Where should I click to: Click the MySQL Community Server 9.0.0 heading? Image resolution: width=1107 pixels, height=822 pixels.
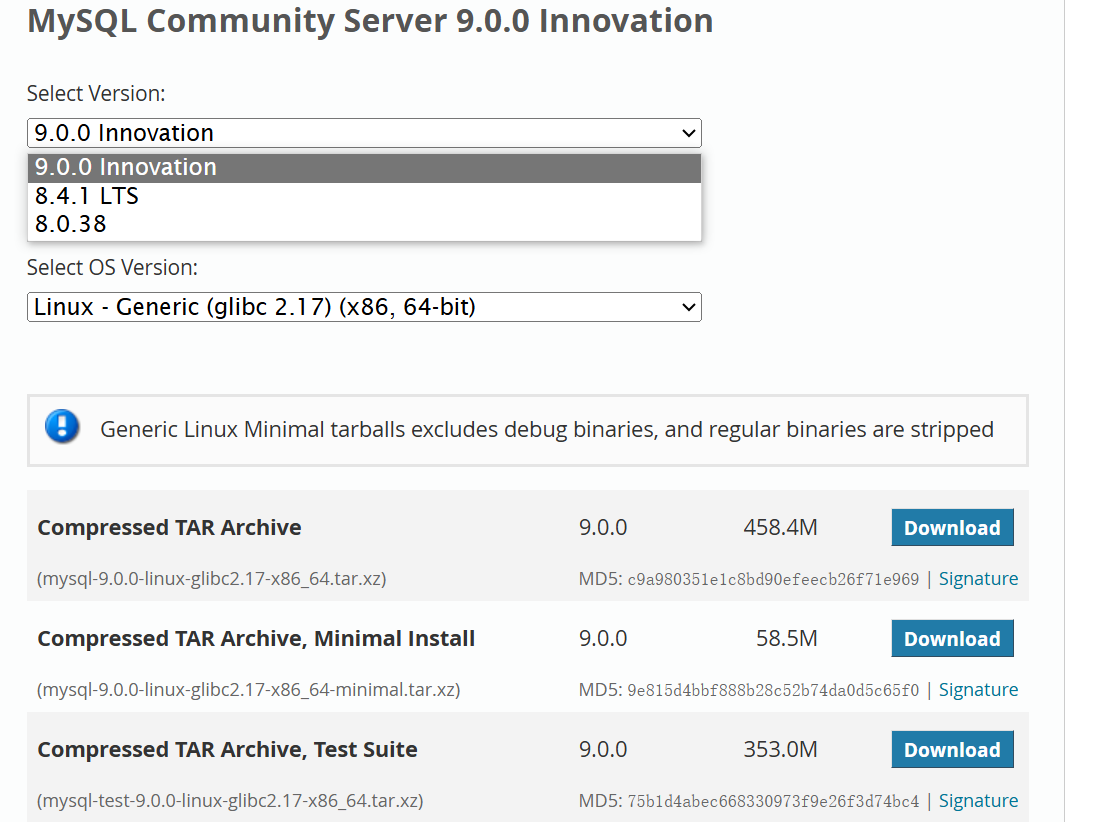(x=370, y=20)
